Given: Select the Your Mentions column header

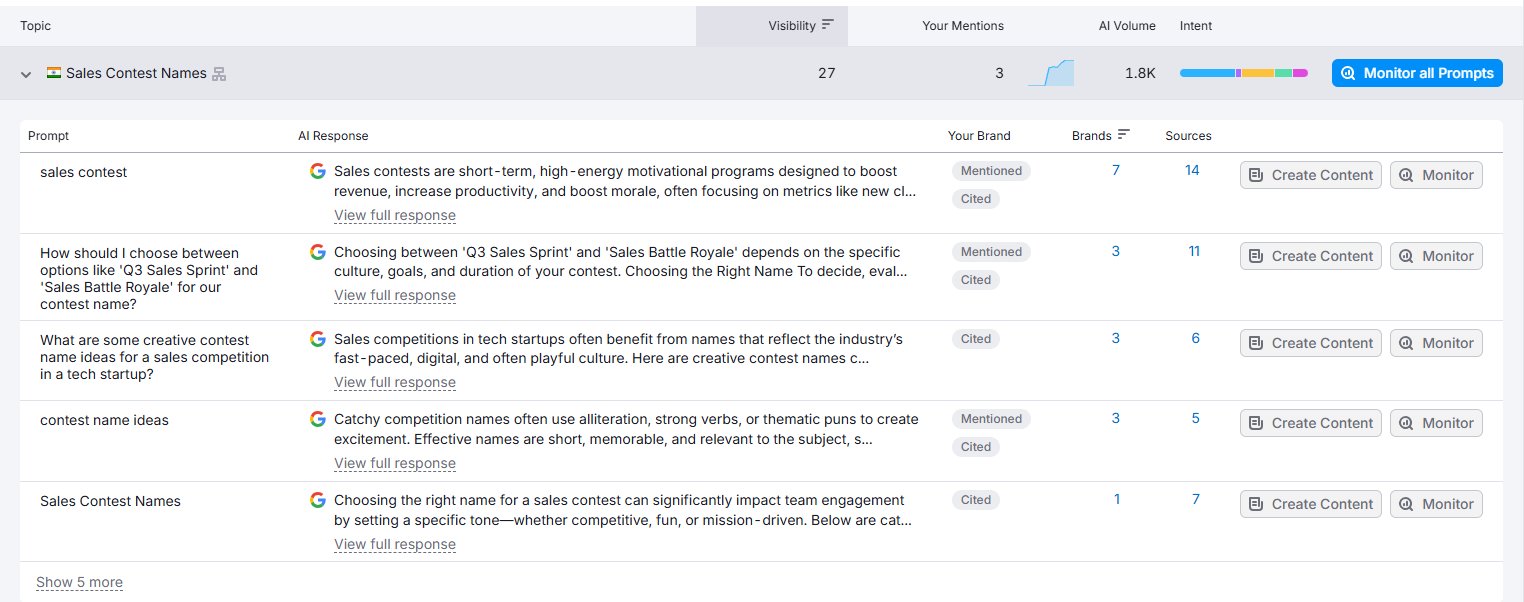Looking at the screenshot, I should (x=962, y=25).
